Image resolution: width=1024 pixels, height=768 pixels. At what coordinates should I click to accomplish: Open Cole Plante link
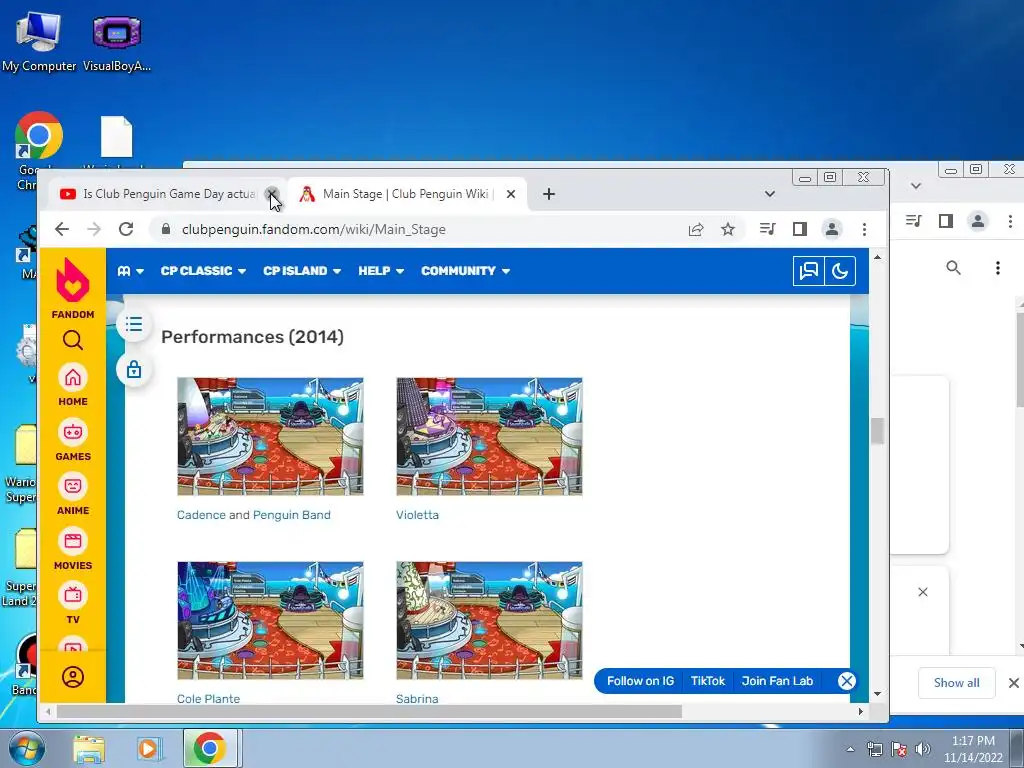(x=208, y=699)
